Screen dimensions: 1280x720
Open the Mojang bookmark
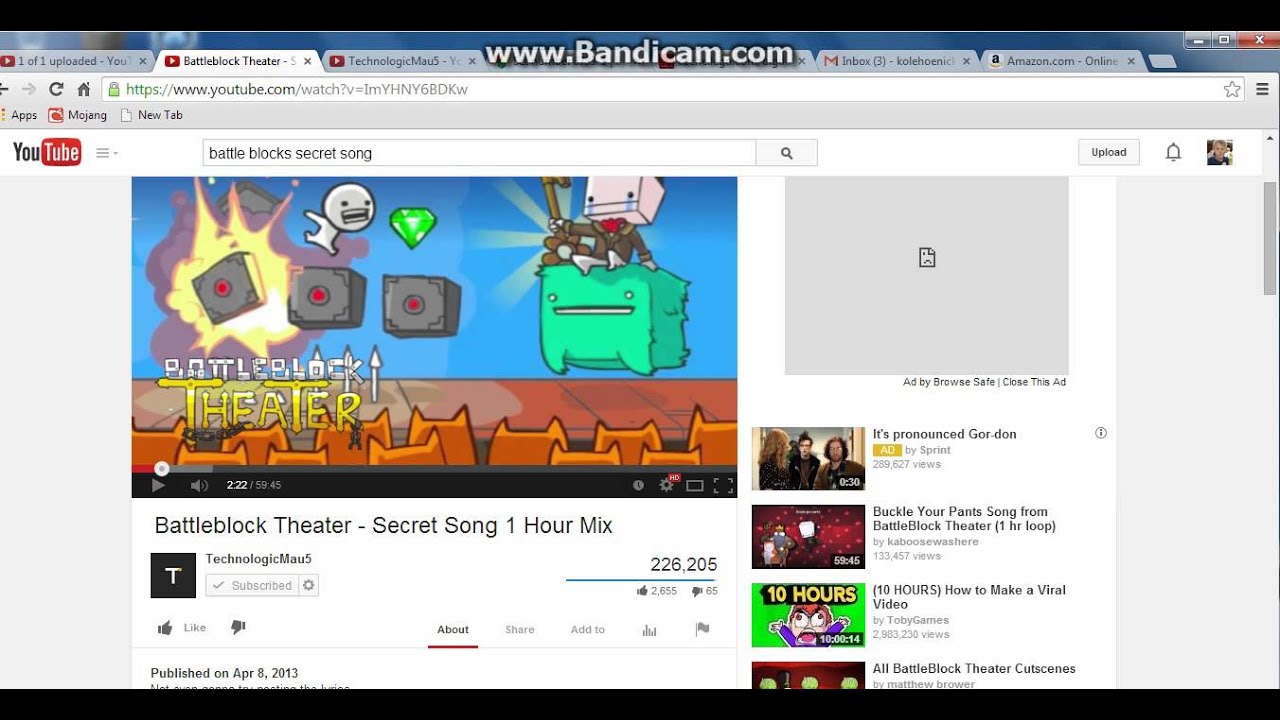click(78, 115)
